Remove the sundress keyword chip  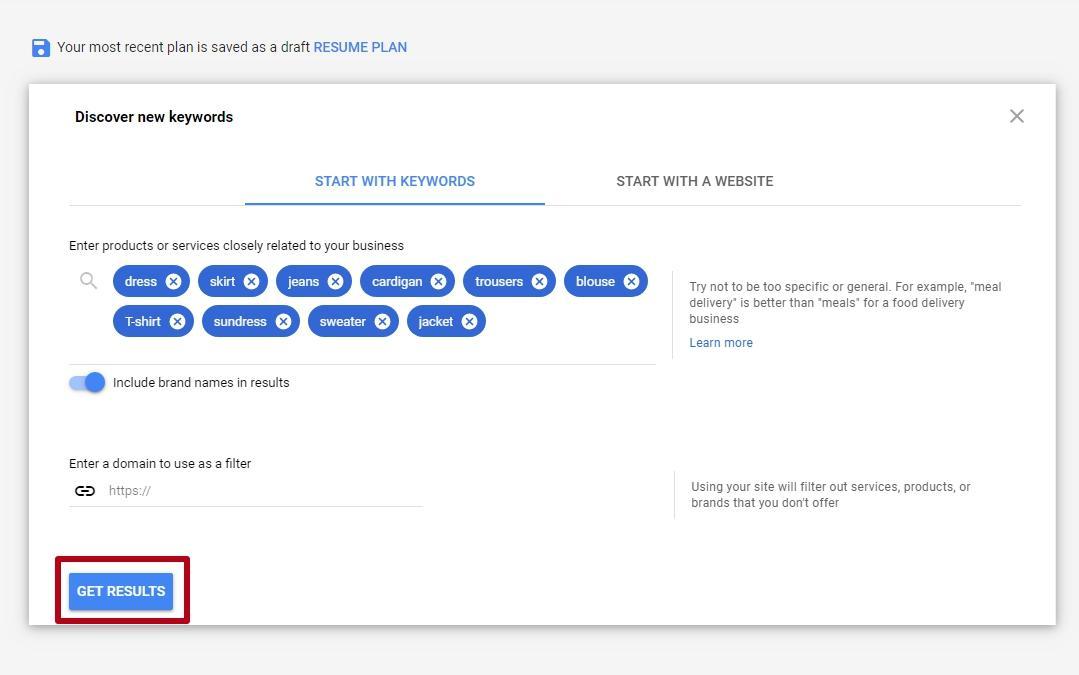pyautogui.click(x=283, y=321)
